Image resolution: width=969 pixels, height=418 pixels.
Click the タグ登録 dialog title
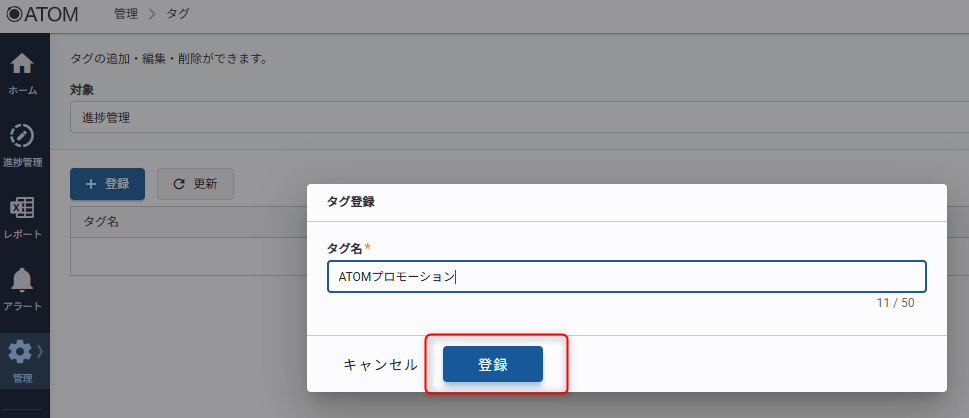pos(351,201)
